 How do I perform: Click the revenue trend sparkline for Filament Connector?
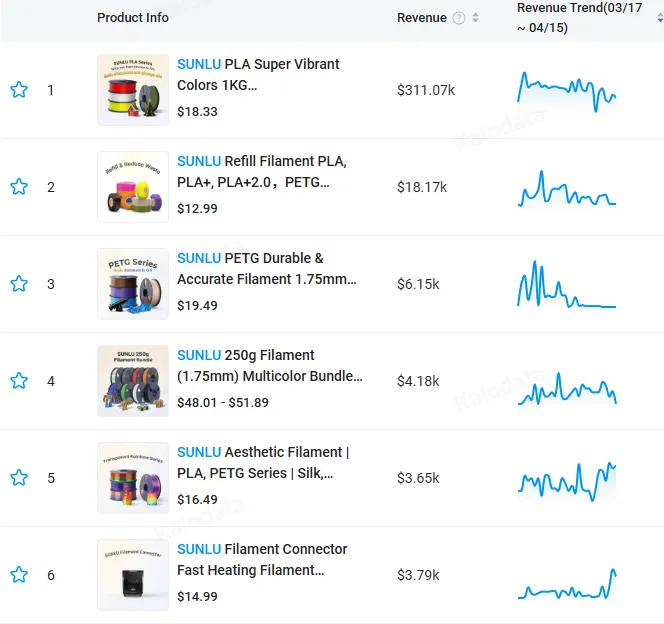click(567, 584)
